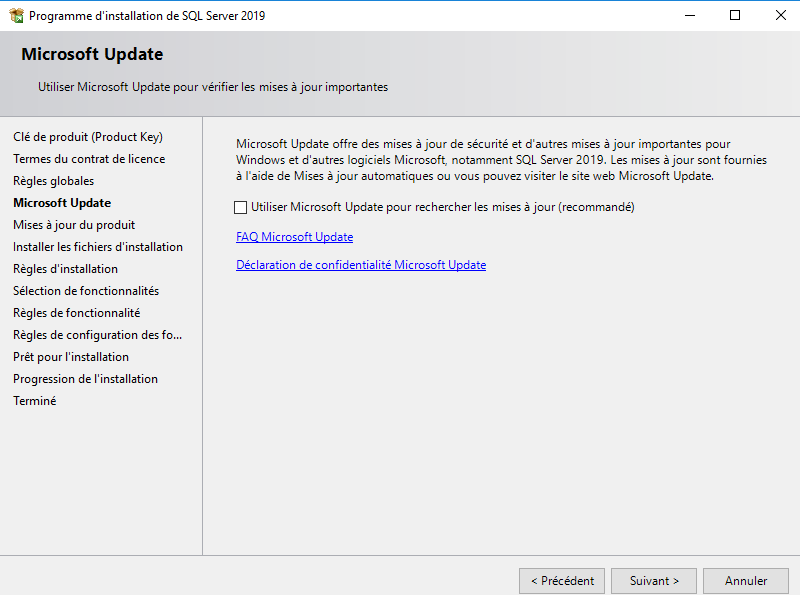Click Règles globales in the step list
This screenshot has width=800, height=595.
tap(53, 181)
